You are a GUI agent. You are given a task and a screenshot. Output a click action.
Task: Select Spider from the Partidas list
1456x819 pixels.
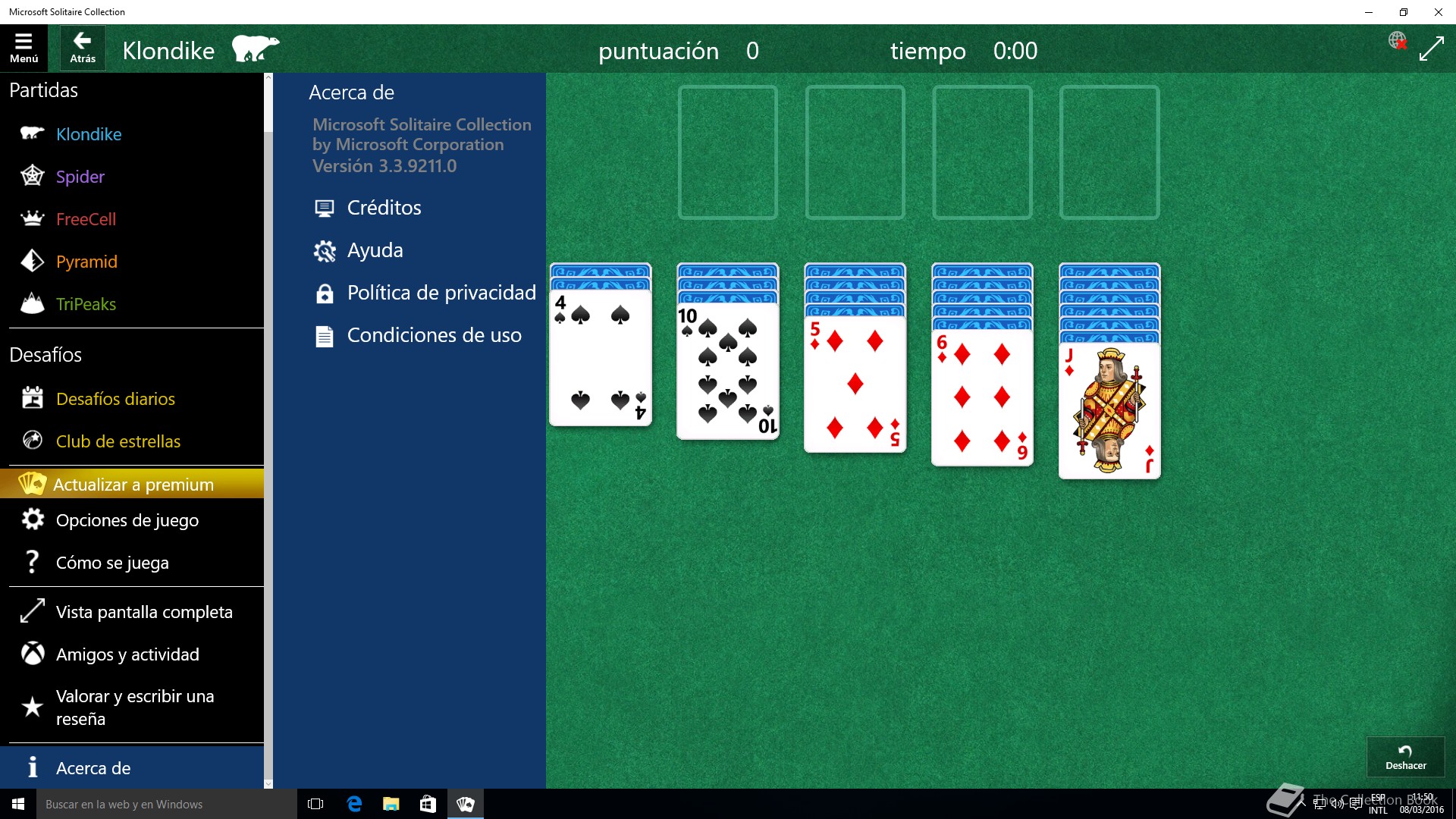(x=132, y=177)
